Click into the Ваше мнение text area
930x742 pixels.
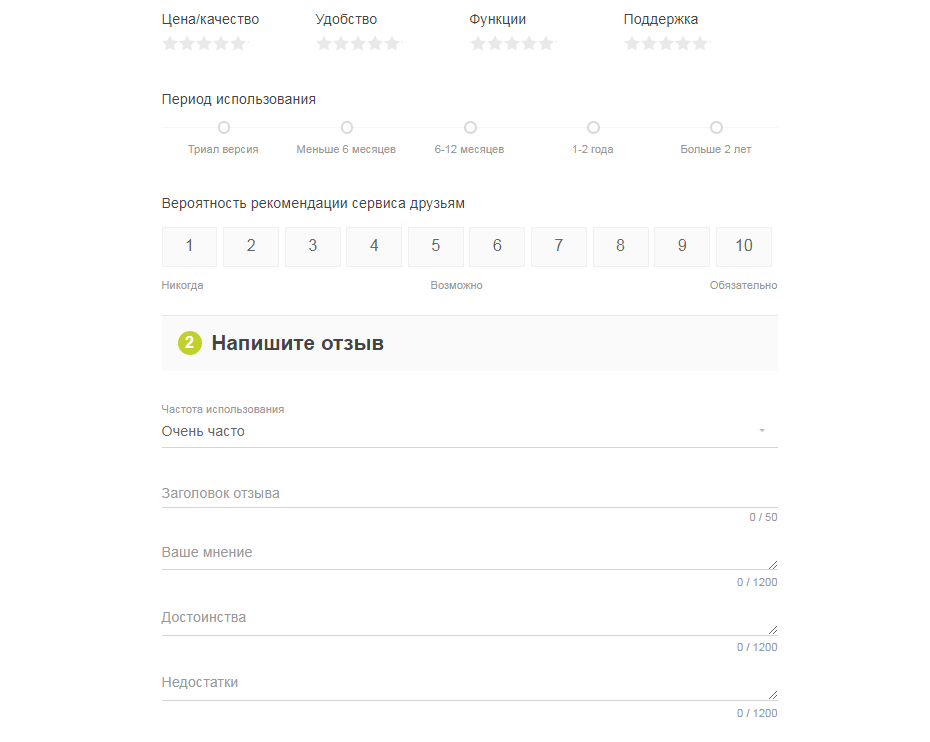pos(470,553)
